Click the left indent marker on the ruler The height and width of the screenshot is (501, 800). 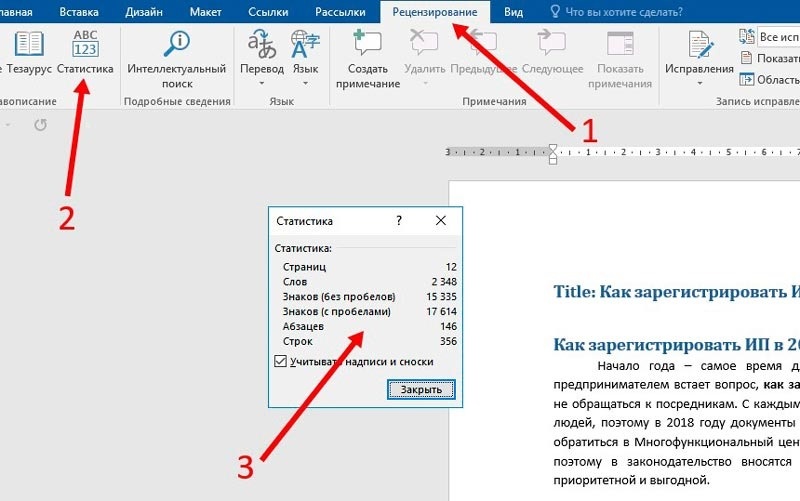(553, 161)
